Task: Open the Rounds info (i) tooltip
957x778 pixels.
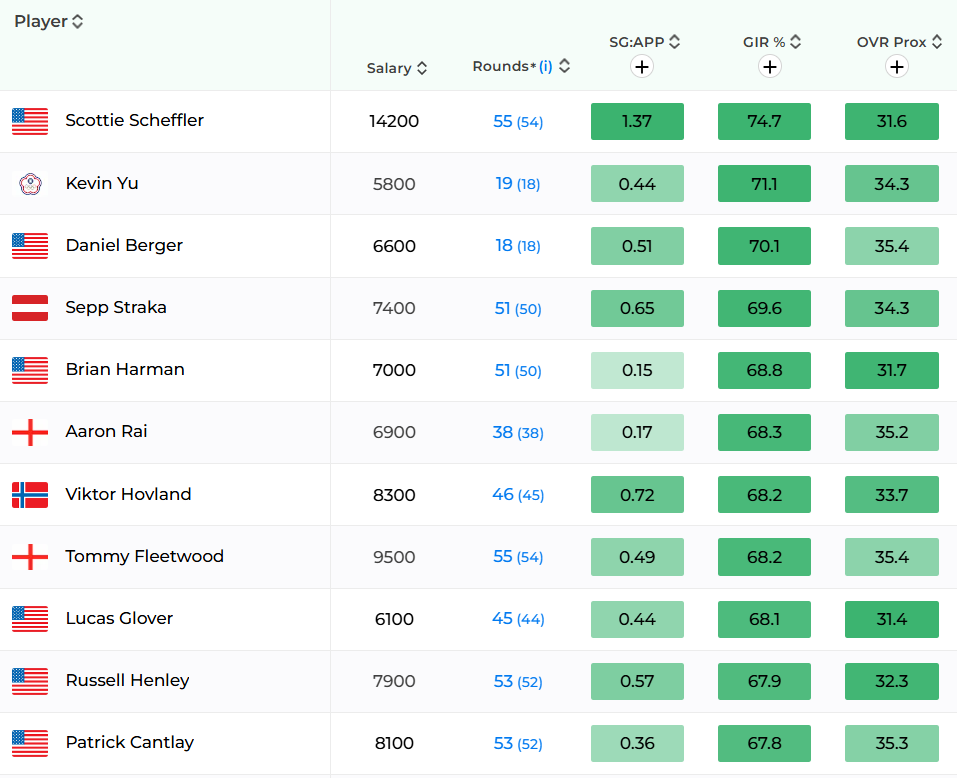Action: [x=546, y=66]
